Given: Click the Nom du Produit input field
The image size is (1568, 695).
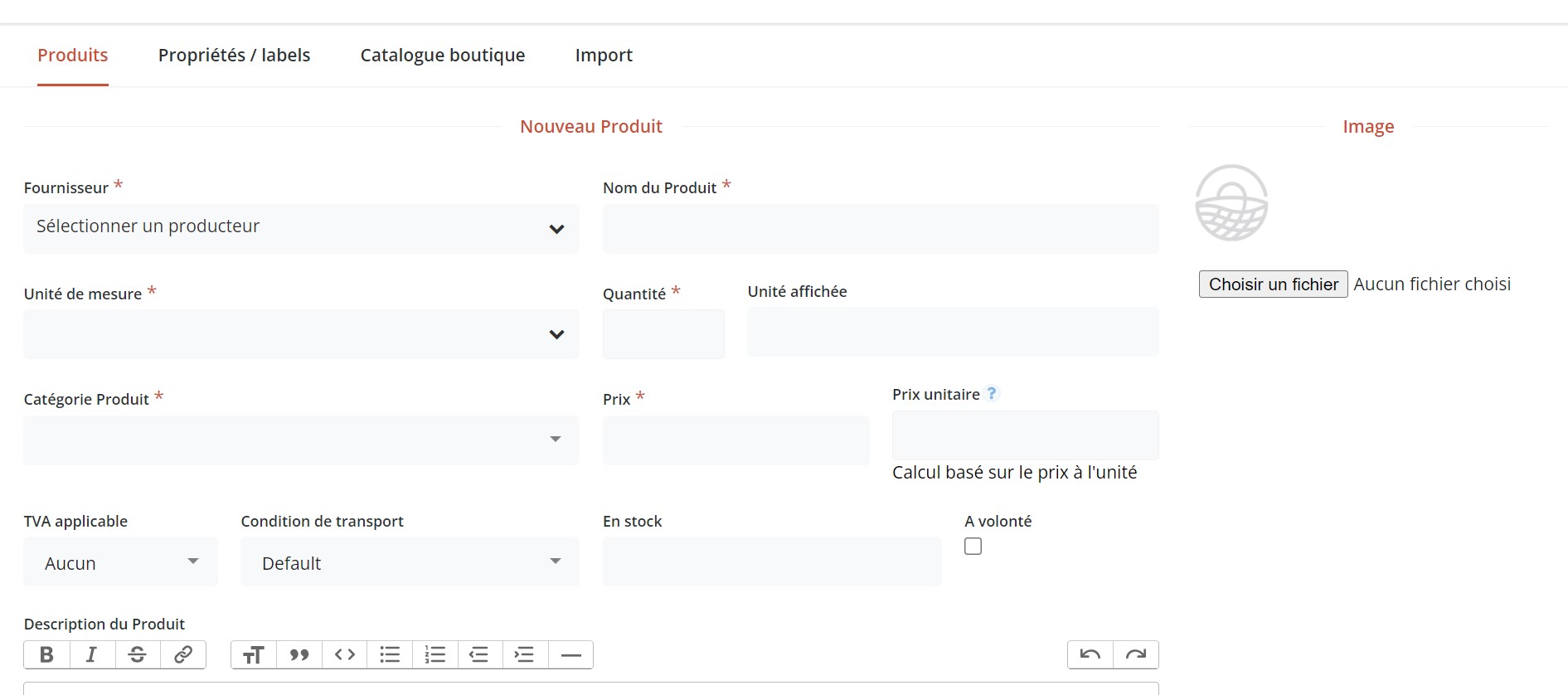Looking at the screenshot, I should pos(880,229).
